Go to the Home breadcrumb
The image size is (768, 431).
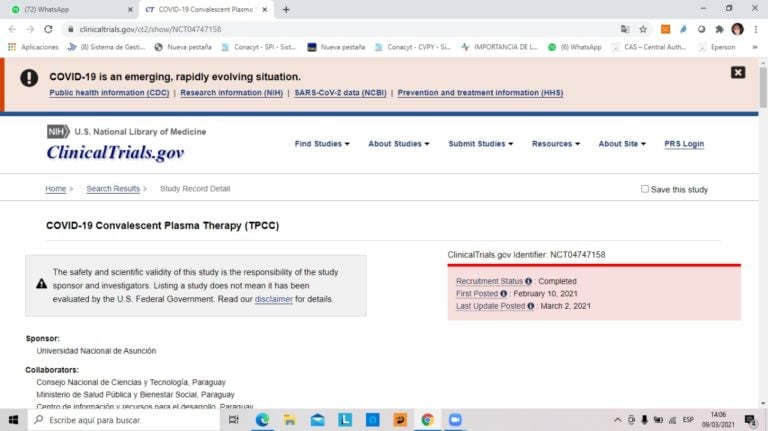(55, 189)
